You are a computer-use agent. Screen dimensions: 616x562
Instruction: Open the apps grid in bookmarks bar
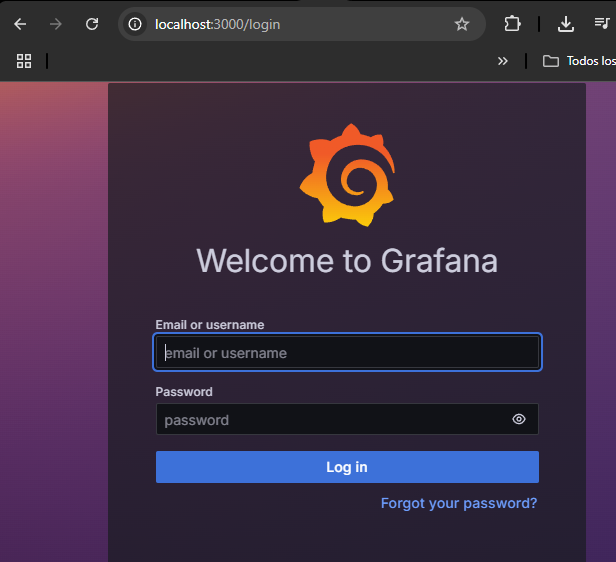click(x=25, y=61)
